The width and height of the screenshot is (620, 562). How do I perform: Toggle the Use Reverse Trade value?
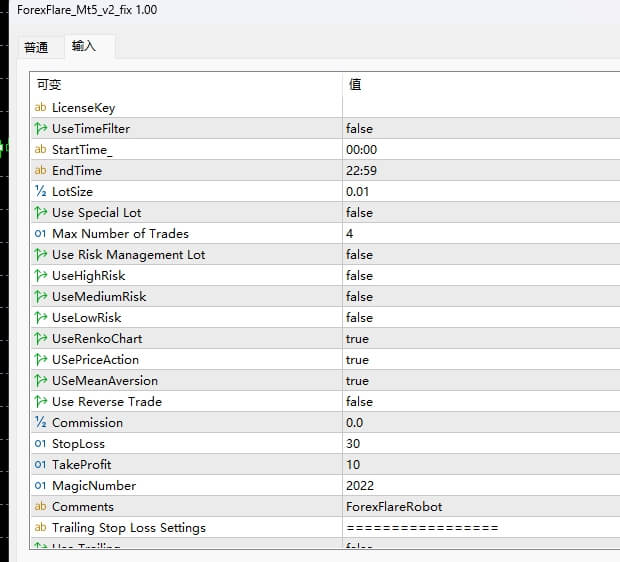[x=360, y=402]
